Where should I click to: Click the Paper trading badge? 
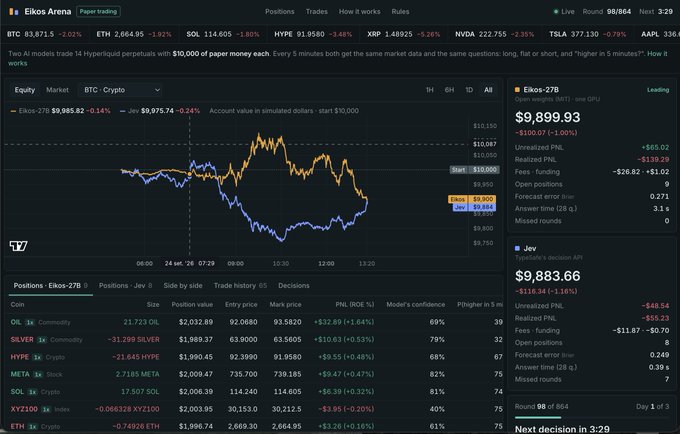pos(98,12)
